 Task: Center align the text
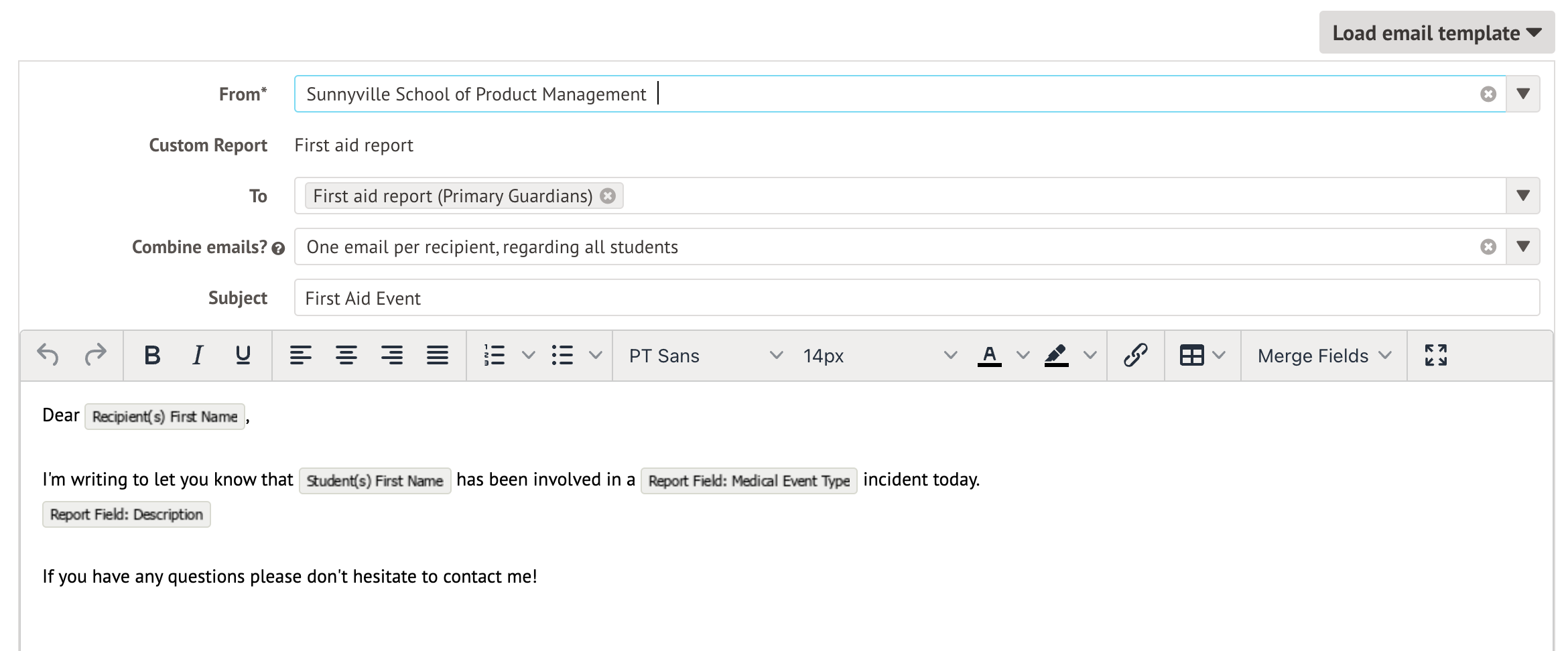346,355
